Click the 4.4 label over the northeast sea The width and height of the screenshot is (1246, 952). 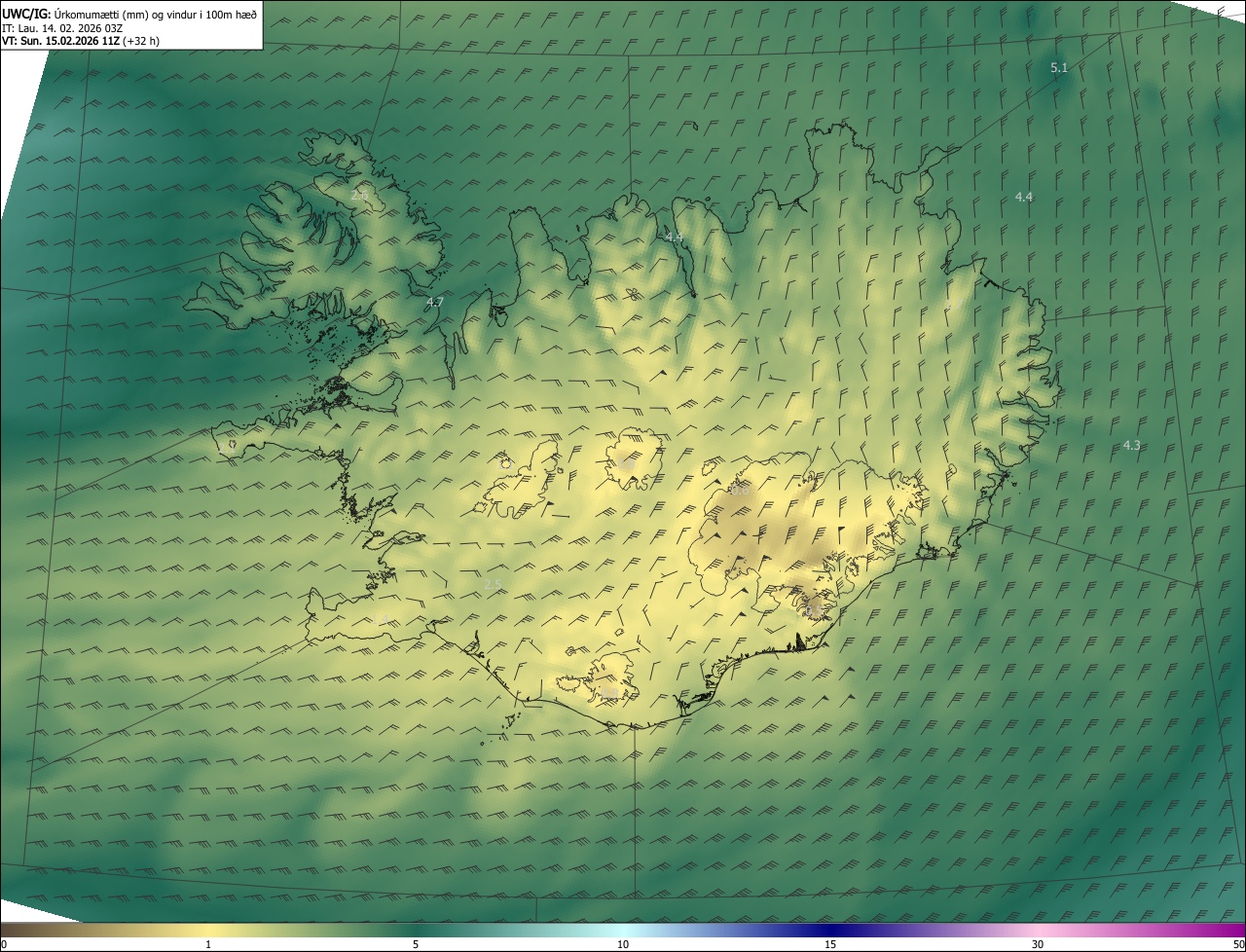point(1024,197)
